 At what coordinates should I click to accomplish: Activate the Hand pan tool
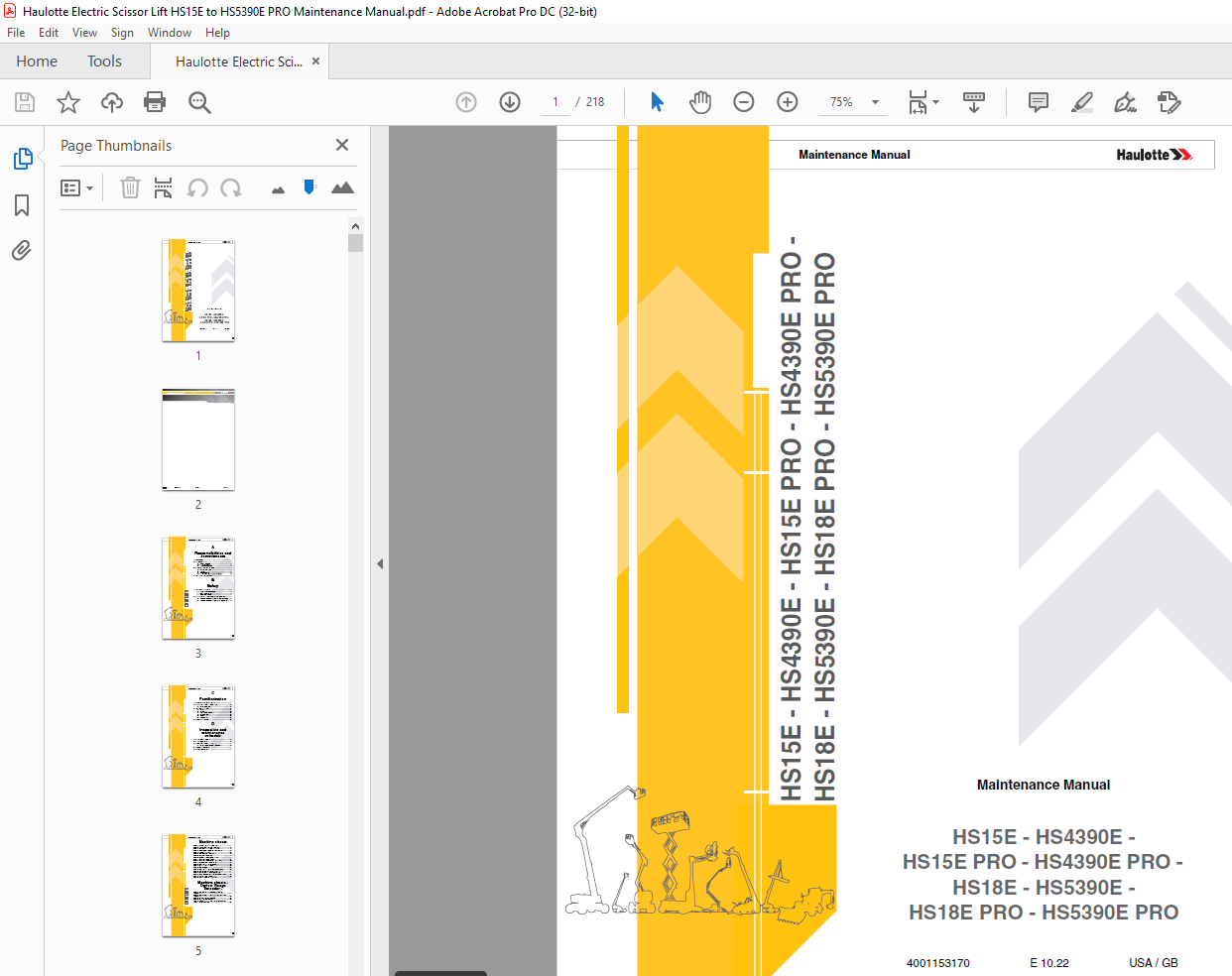click(700, 102)
